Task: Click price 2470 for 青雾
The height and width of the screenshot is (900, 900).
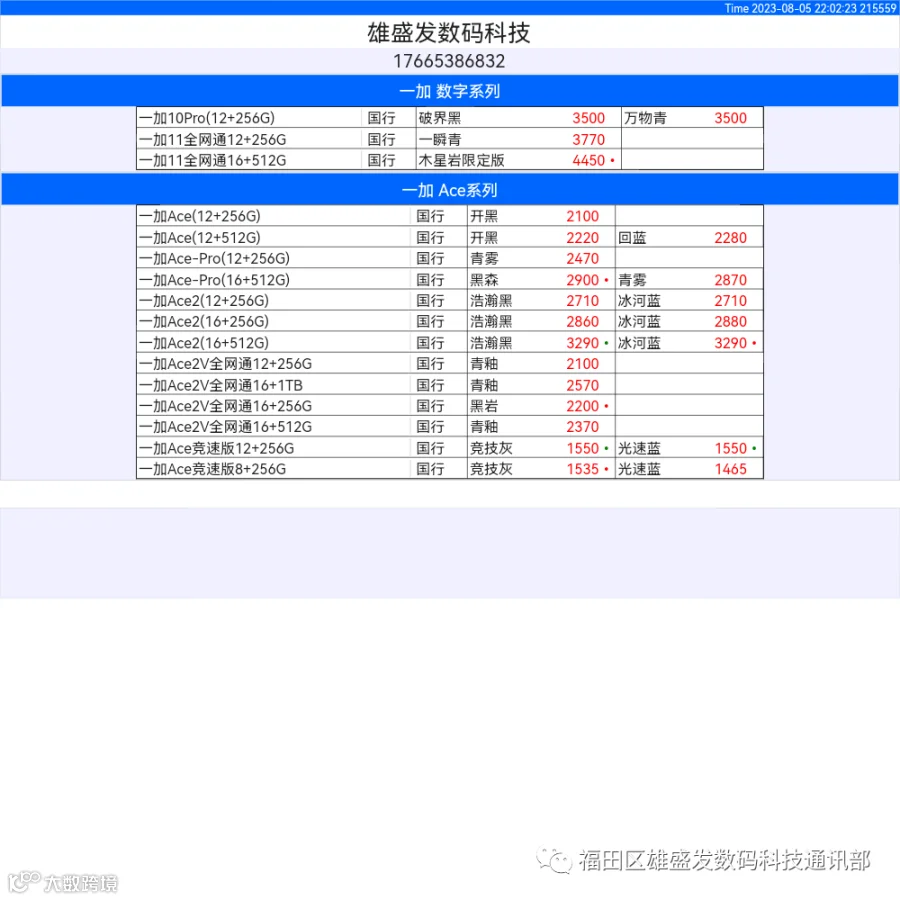Action: click(583, 258)
